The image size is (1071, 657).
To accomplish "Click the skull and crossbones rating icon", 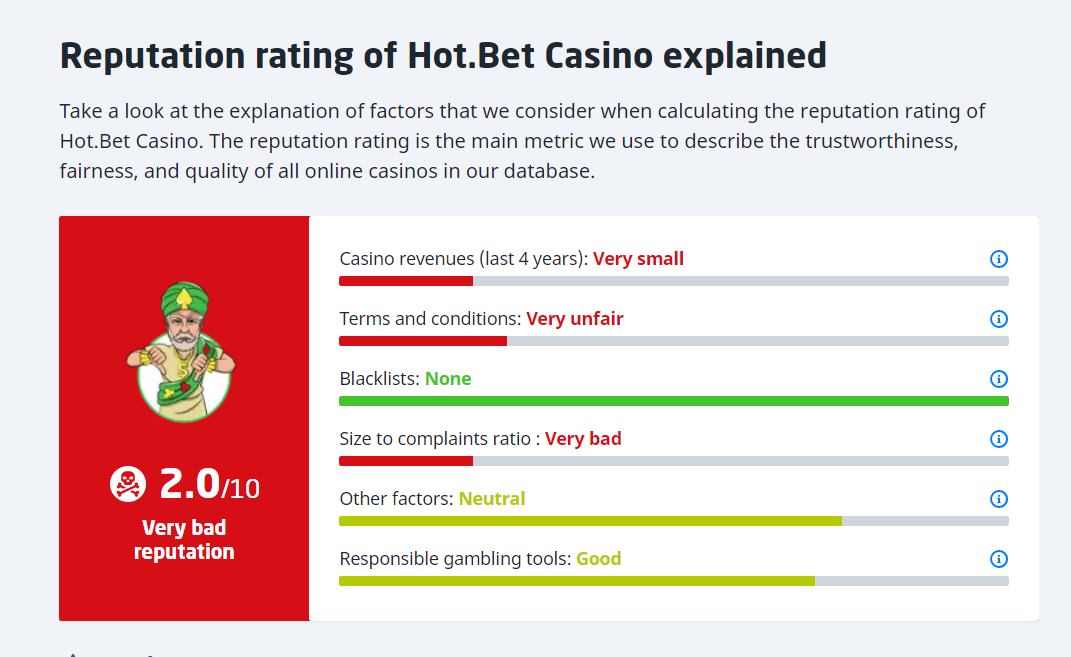I will (128, 484).
